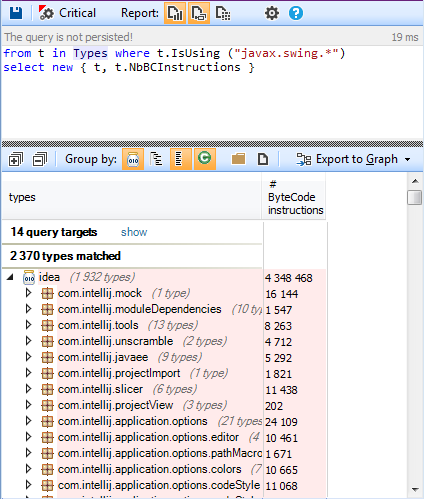Click "14 query targets" text

click(x=54, y=232)
